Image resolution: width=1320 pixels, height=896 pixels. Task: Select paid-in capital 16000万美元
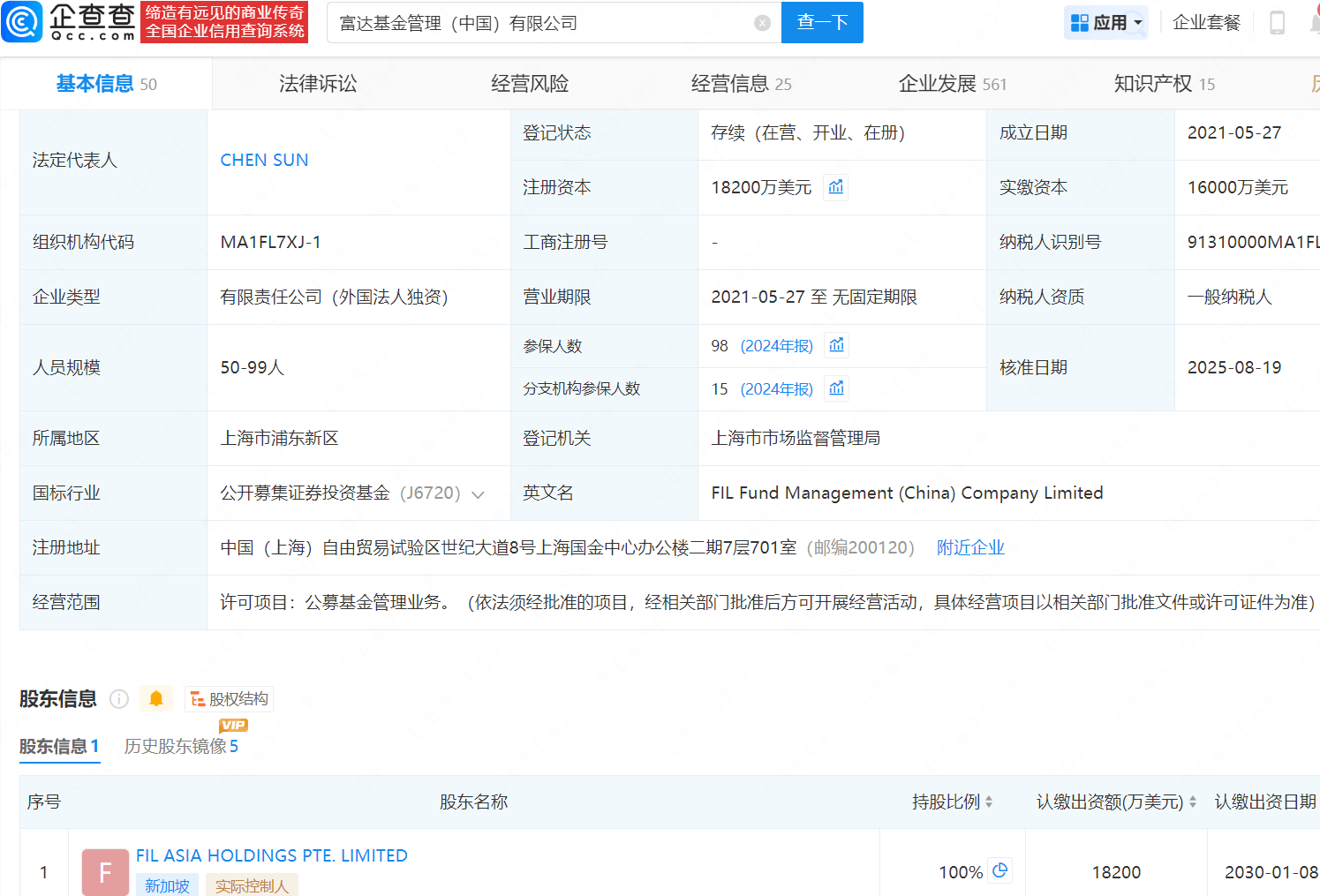(1237, 187)
